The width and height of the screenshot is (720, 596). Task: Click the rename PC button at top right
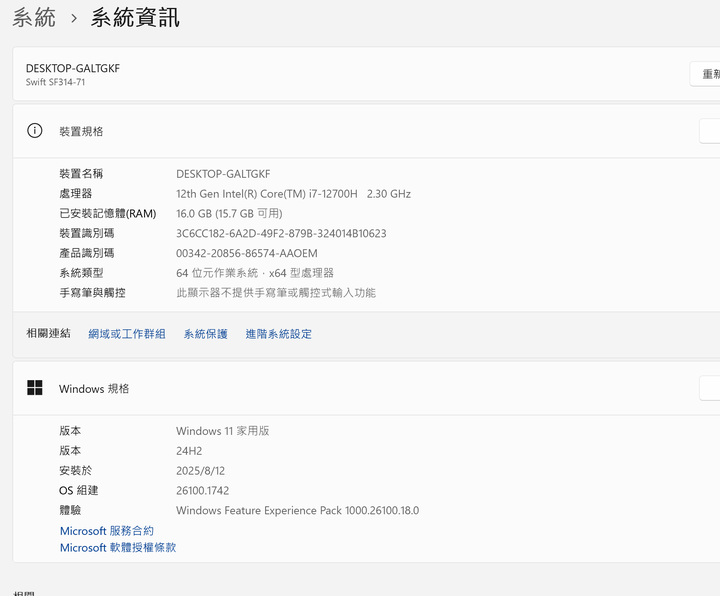tap(705, 73)
